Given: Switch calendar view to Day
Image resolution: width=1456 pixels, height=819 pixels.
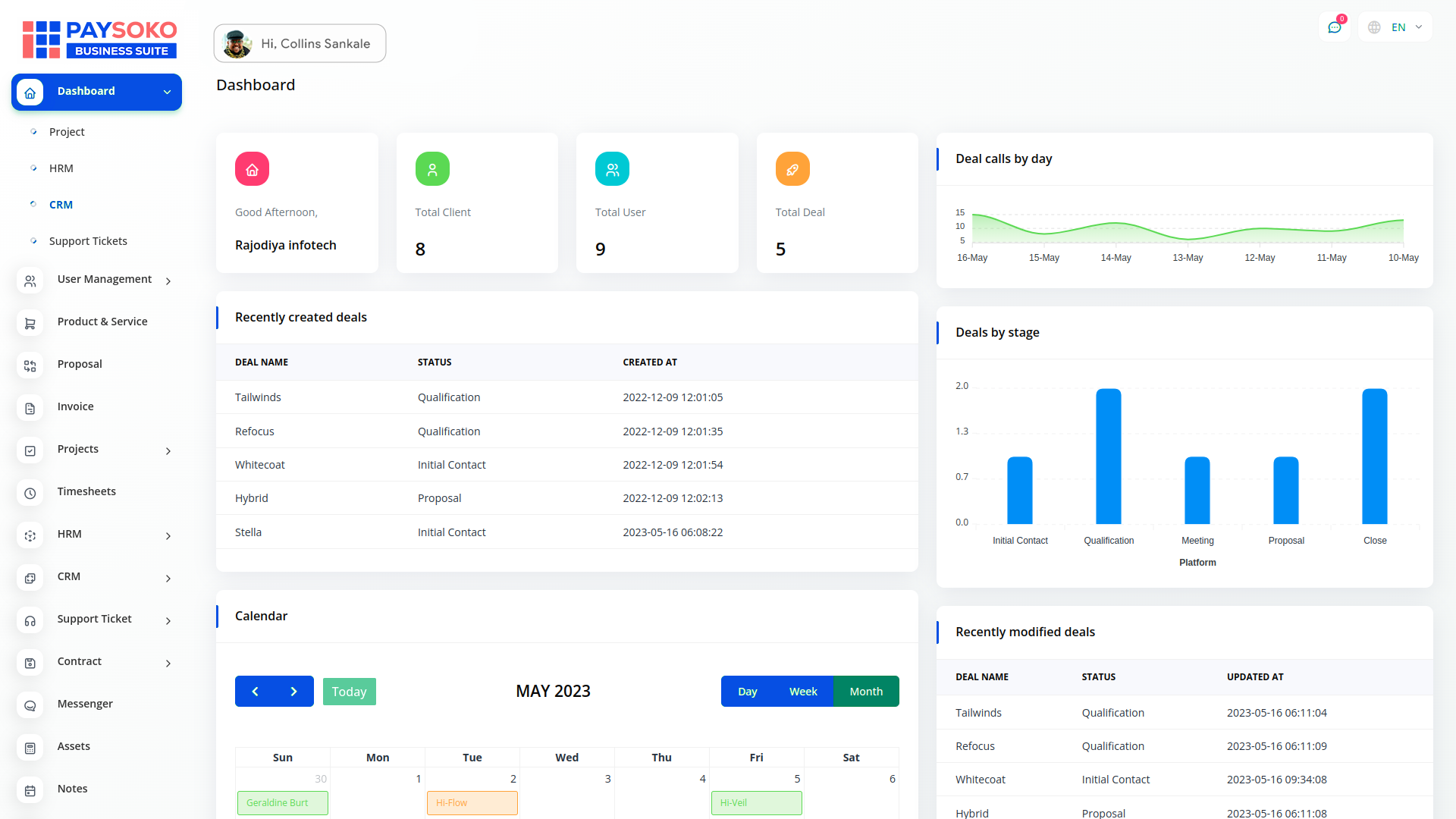Looking at the screenshot, I should coord(747,691).
